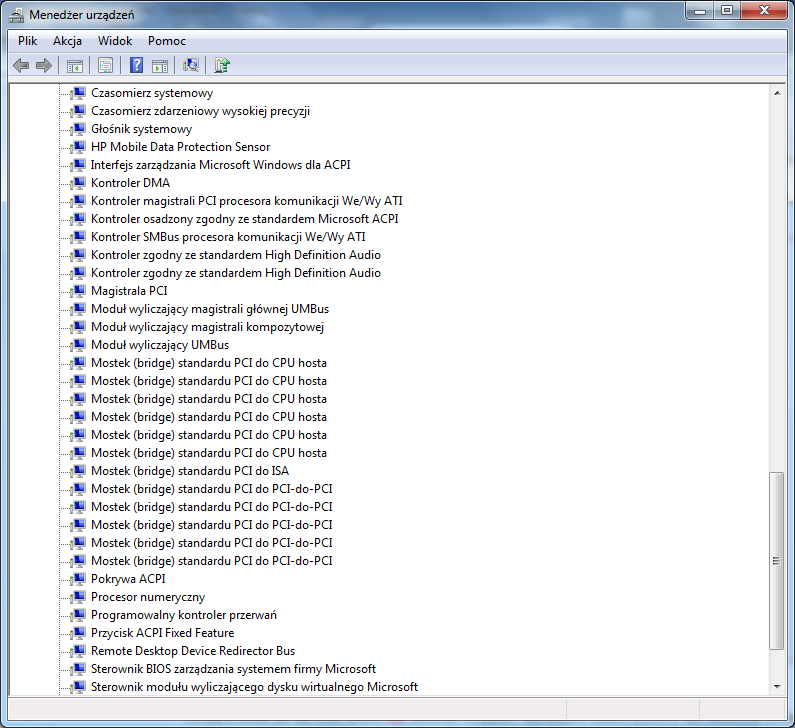795x728 pixels.
Task: Click the Forward arrow toolbar button
Action: 44,65
